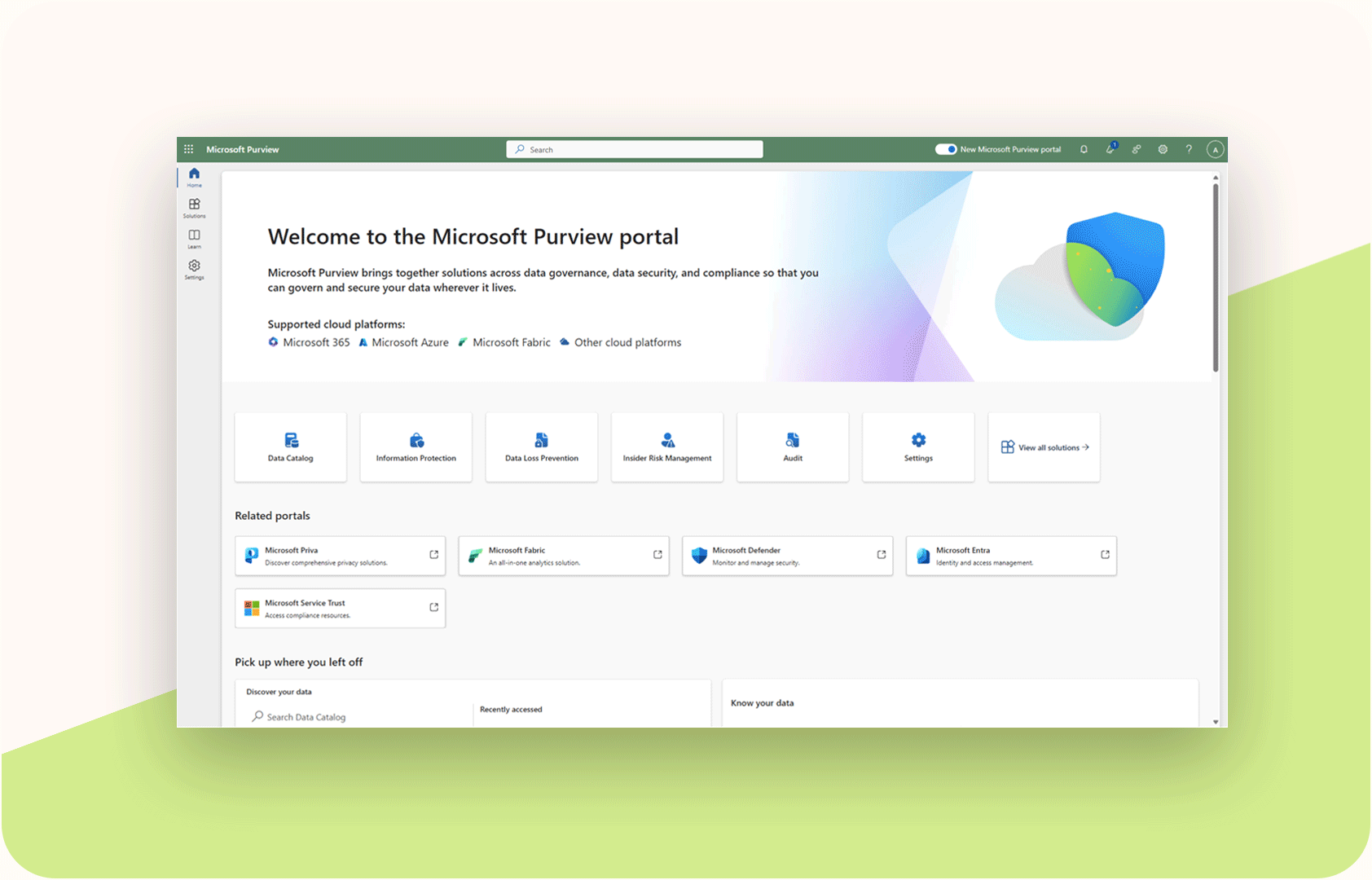1372x880 pixels.
Task: Open Data Loss Prevention card
Action: (x=542, y=447)
